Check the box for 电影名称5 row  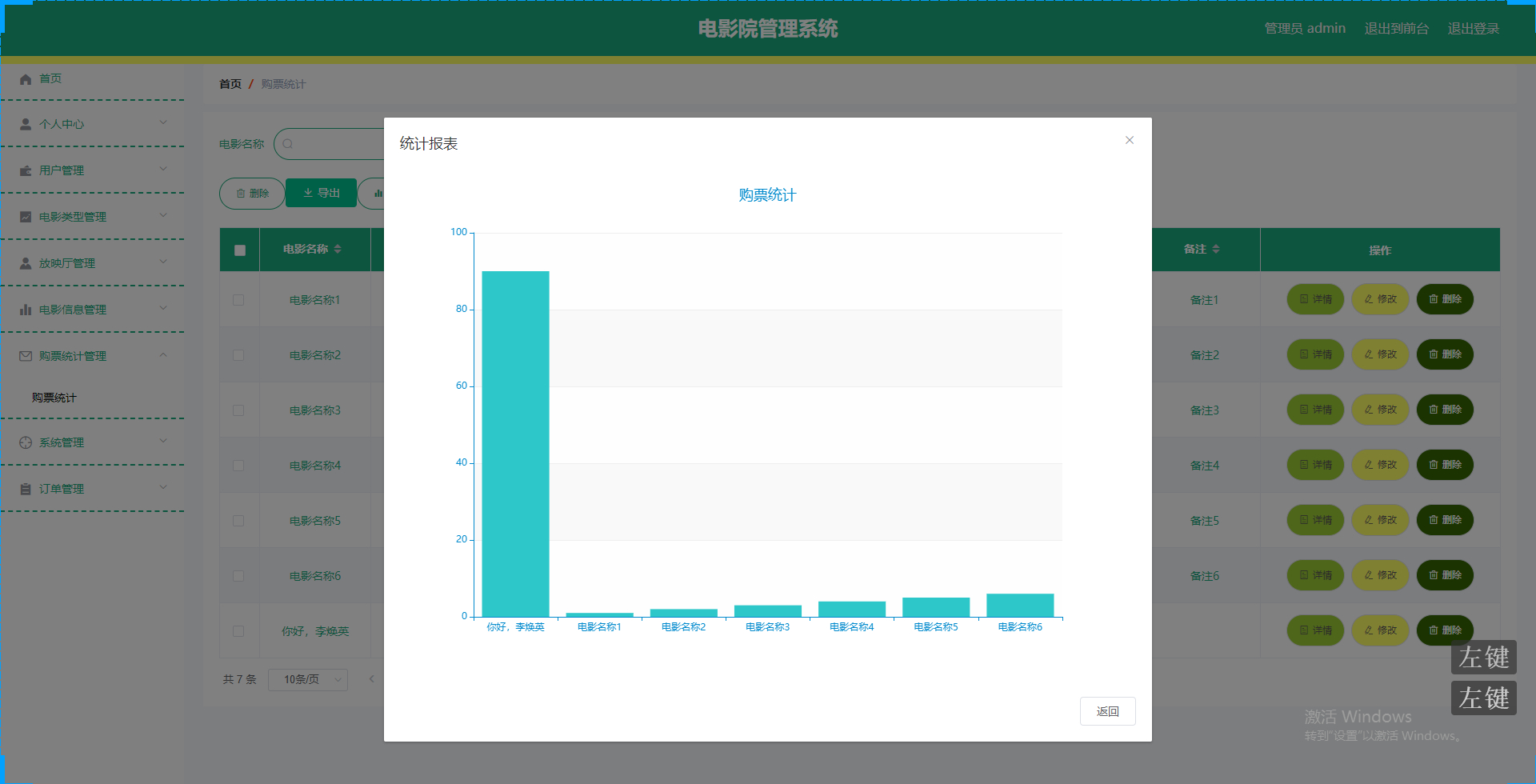pos(238,521)
